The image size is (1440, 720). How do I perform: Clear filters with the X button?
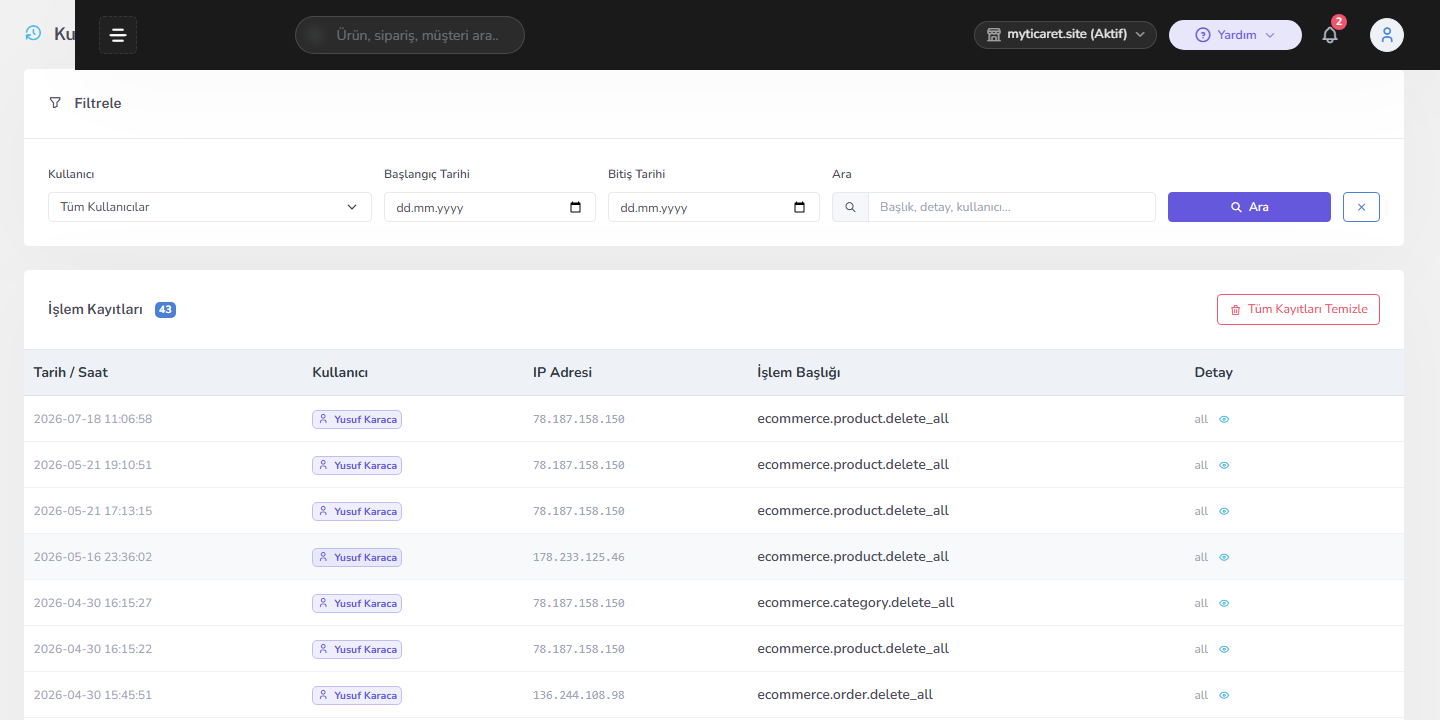tap(1361, 207)
